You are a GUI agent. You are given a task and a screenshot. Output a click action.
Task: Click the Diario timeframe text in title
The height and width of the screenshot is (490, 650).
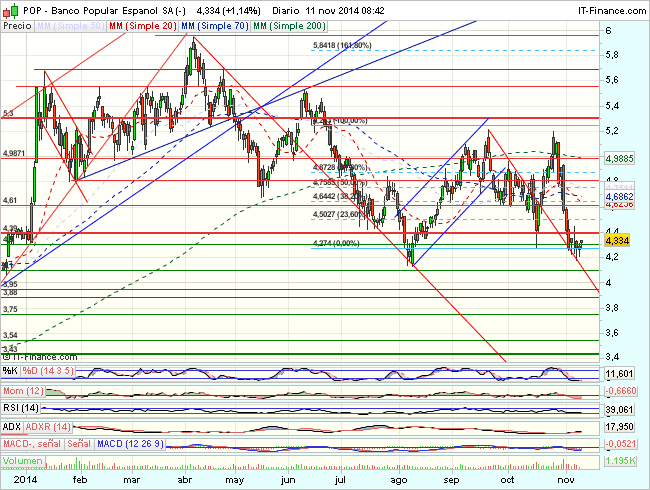[286, 11]
